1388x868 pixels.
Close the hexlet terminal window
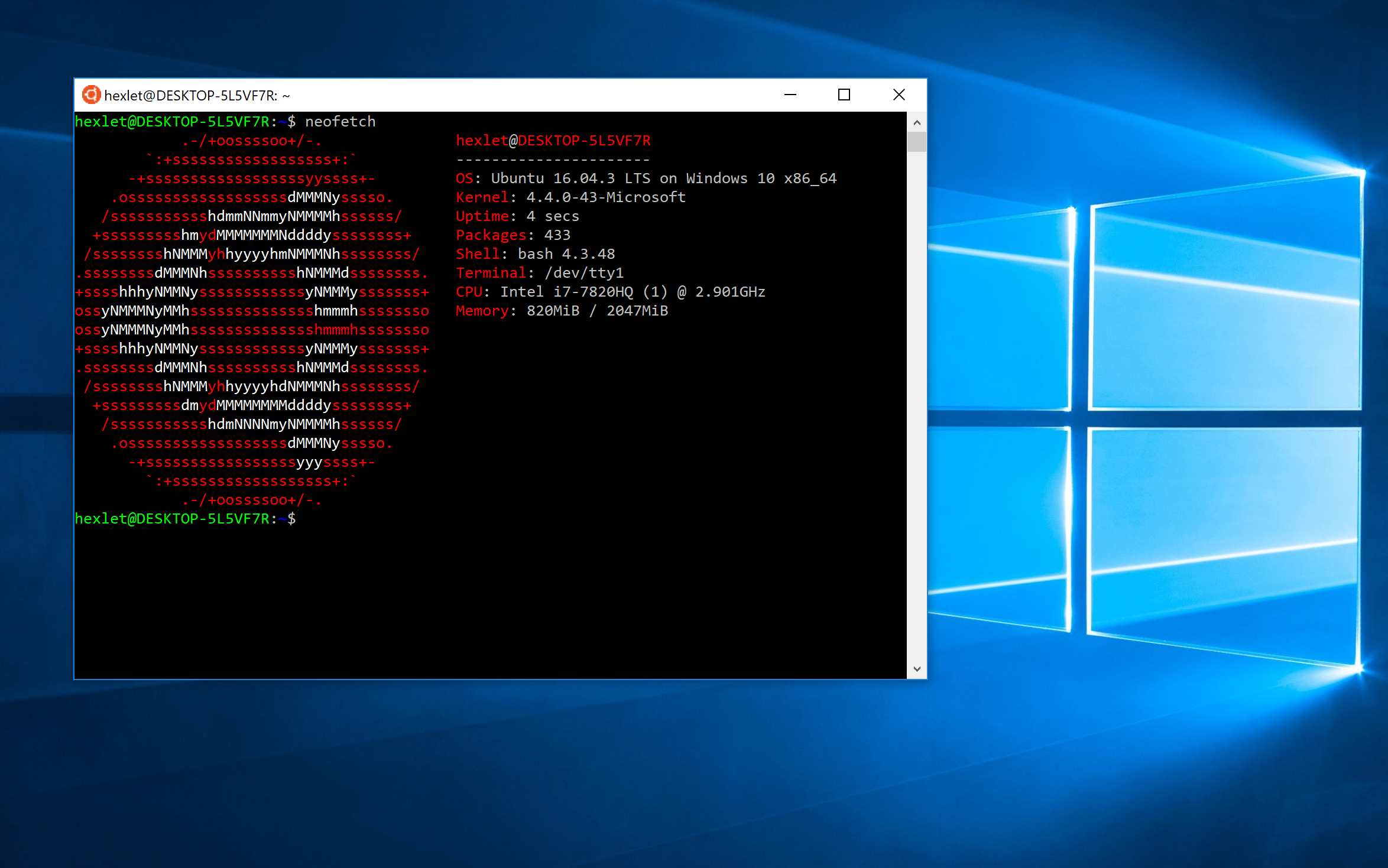click(x=899, y=95)
